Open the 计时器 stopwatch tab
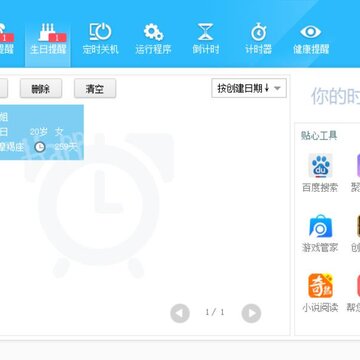This screenshot has height=360, width=360. [x=258, y=39]
